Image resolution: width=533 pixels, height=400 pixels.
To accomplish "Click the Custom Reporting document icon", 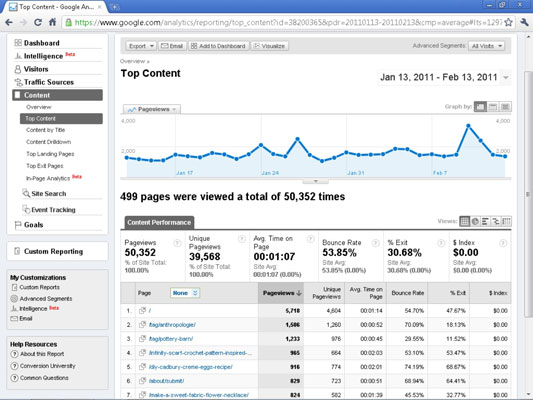I will (x=17, y=251).
